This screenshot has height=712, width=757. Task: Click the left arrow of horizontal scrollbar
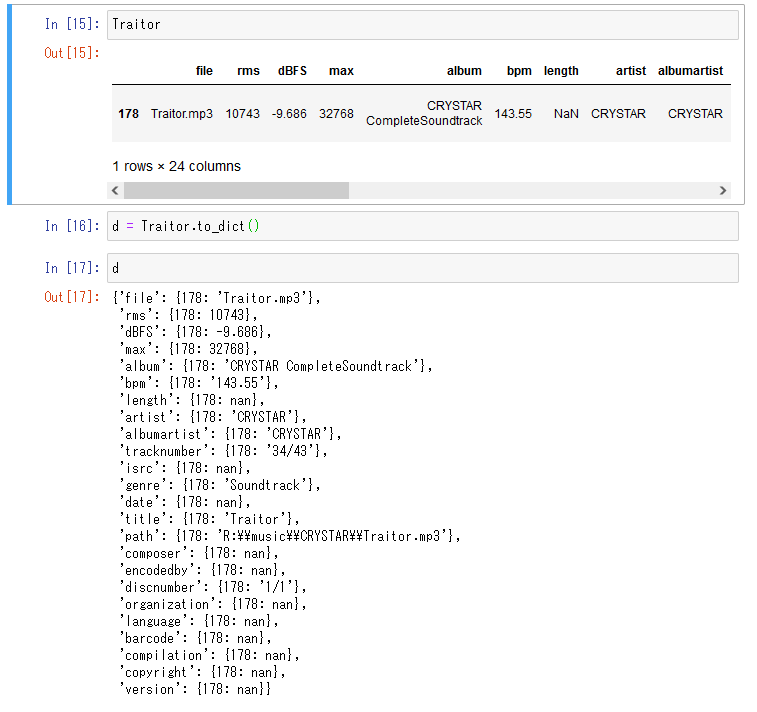(115, 190)
